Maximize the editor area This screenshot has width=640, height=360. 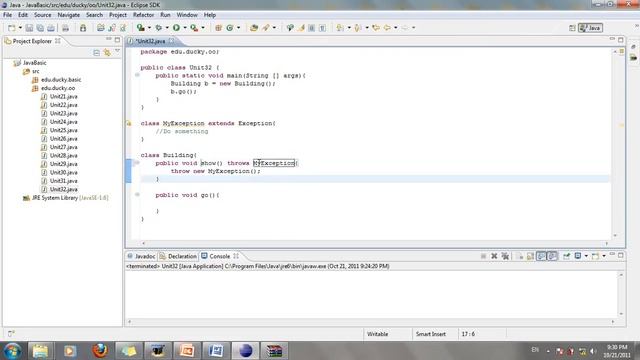pyautogui.click(x=620, y=40)
